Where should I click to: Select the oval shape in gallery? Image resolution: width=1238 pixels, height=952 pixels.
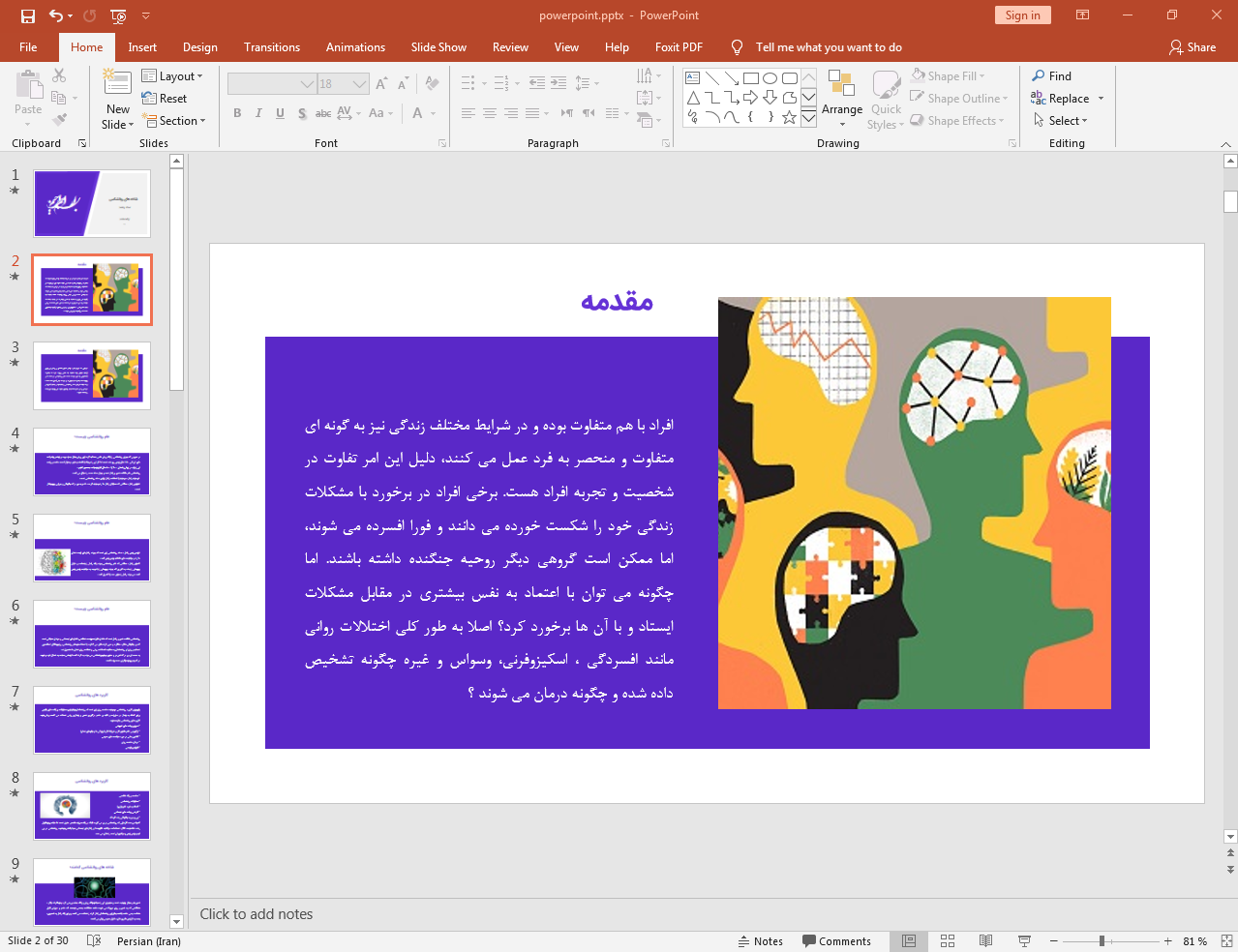pyautogui.click(x=770, y=78)
